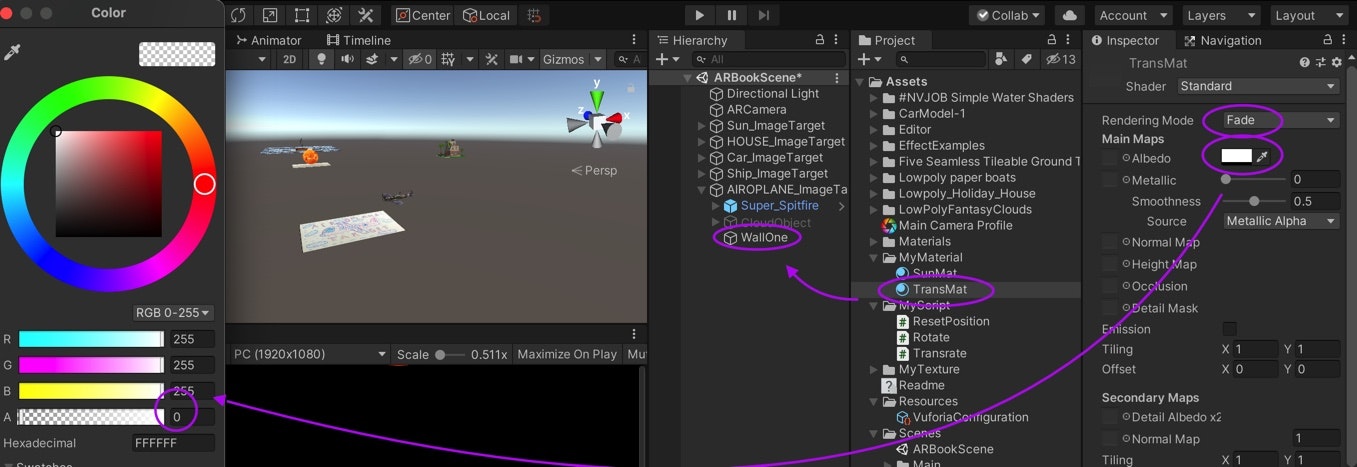Open the Collab dropdown
This screenshot has height=467, width=1357.
click(1006, 15)
